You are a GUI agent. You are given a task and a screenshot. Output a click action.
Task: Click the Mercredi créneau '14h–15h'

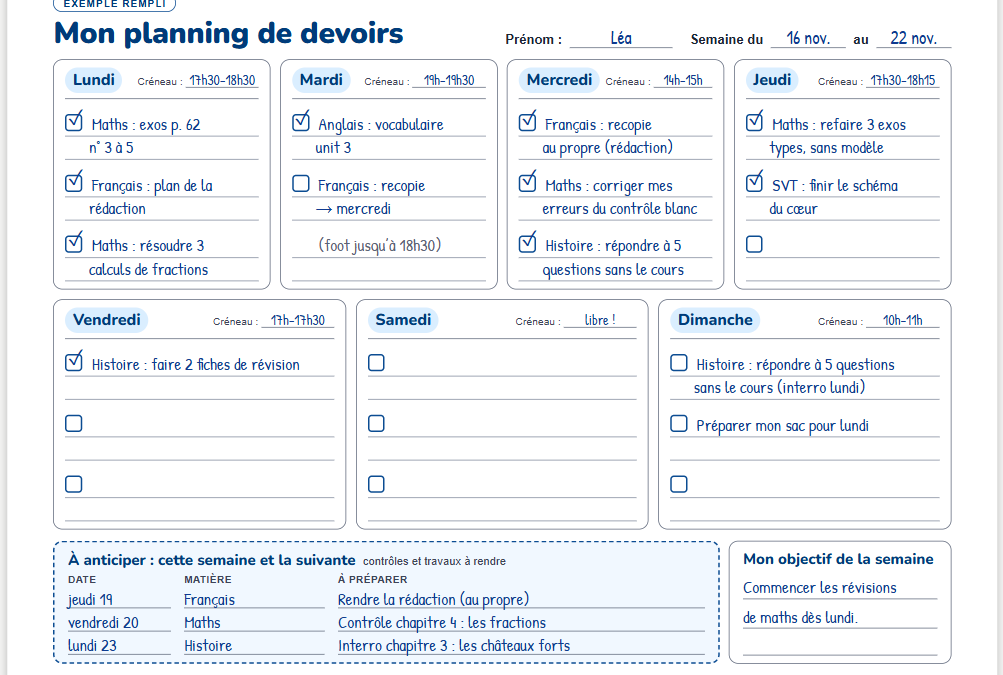click(683, 81)
